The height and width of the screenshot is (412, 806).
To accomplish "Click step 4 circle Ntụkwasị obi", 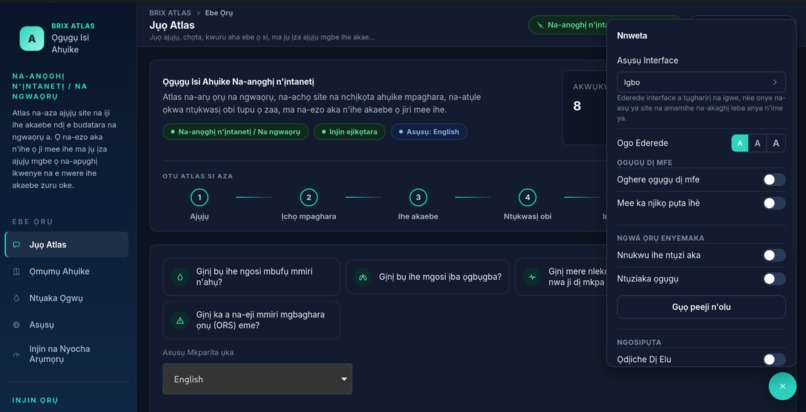I will point(527,197).
